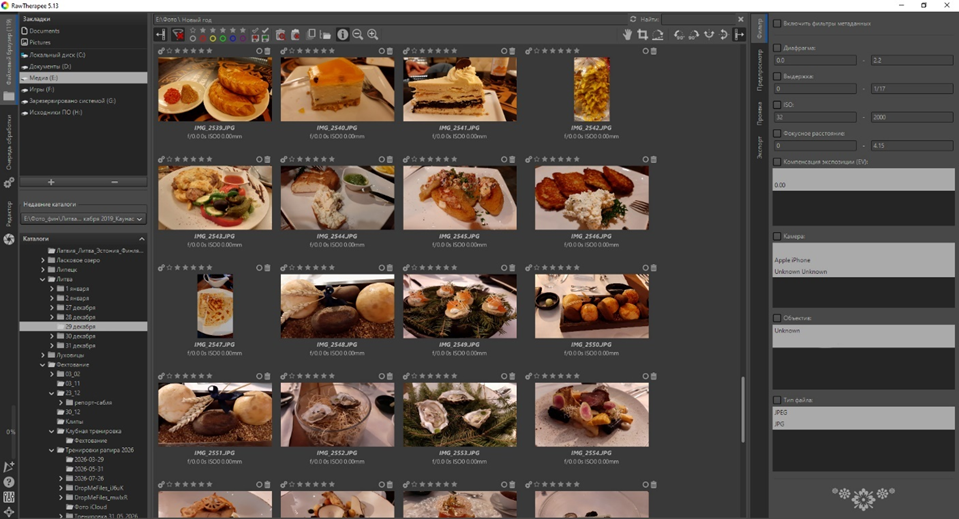Enable the Диафрагма filter checkbox
This screenshot has width=959, height=519.
777,48
